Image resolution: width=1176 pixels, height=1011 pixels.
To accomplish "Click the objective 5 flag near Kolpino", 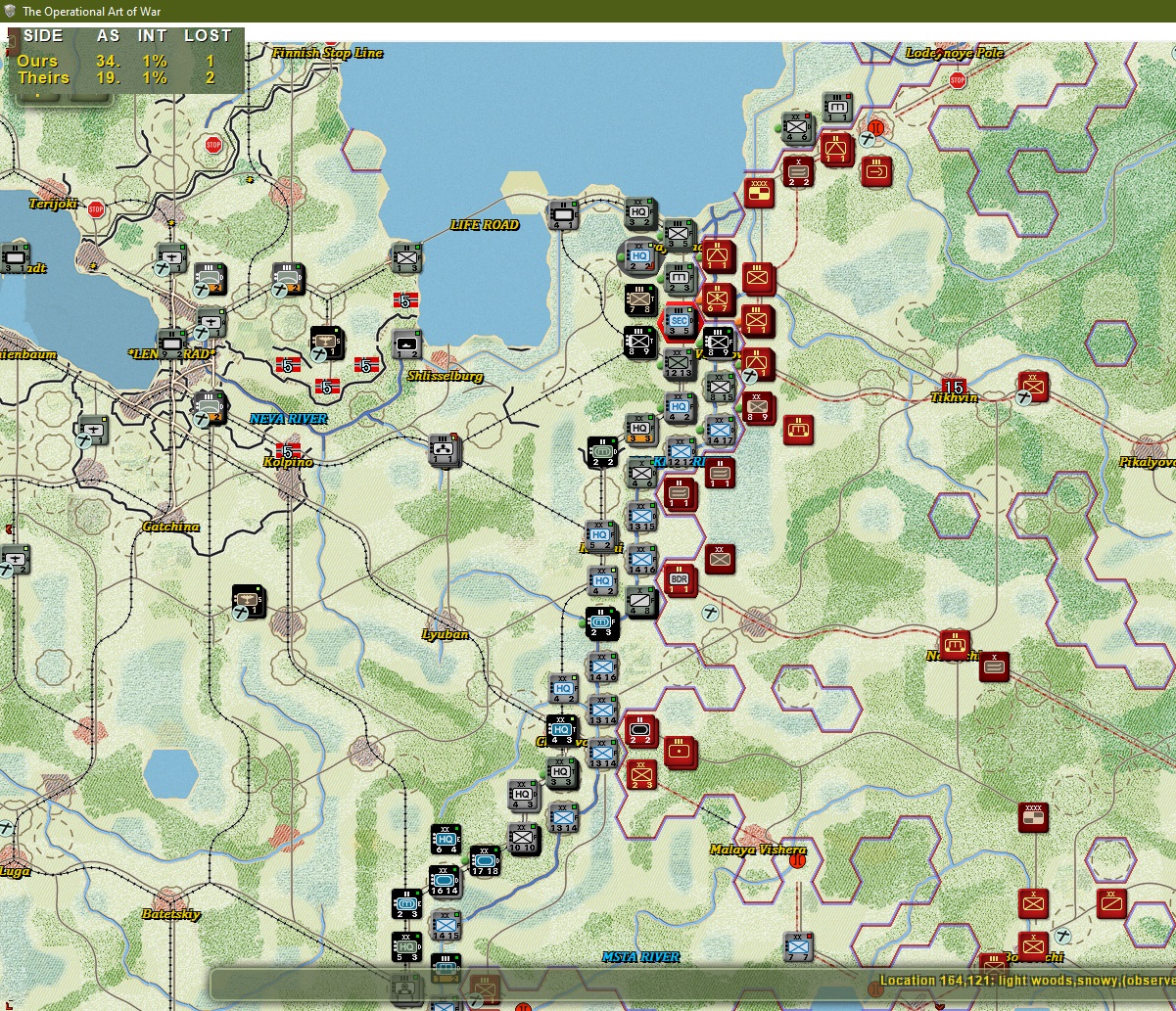I will coord(289,451).
